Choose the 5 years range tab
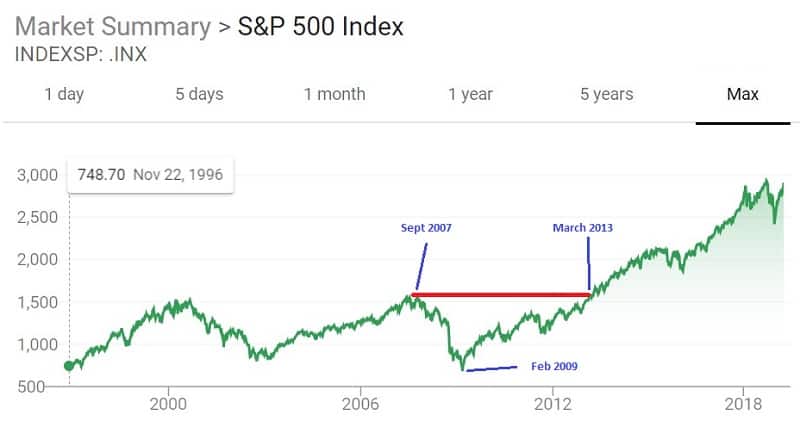This screenshot has height=427, width=800. coord(606,95)
